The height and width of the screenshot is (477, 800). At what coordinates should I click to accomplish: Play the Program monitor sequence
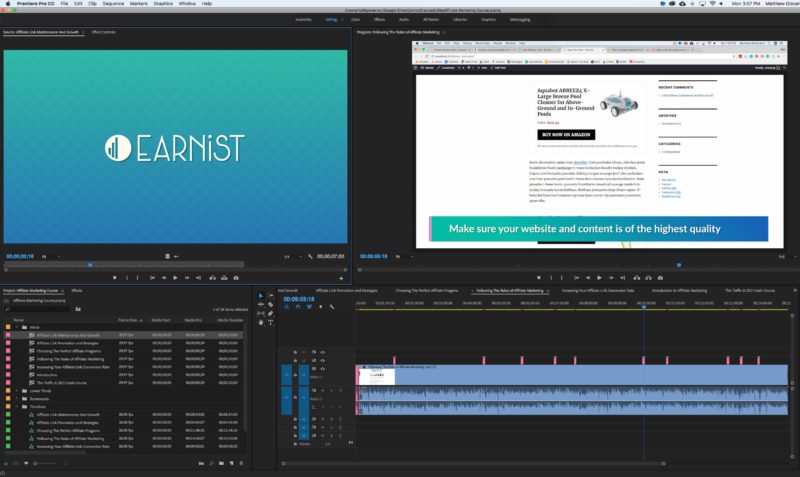tap(599, 278)
